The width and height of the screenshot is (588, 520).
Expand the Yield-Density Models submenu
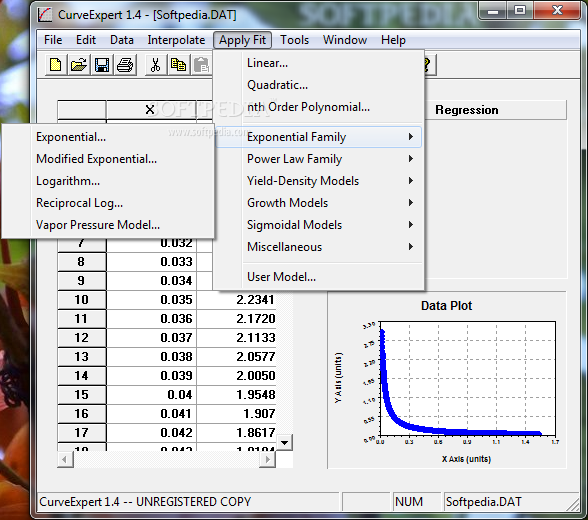[319, 181]
